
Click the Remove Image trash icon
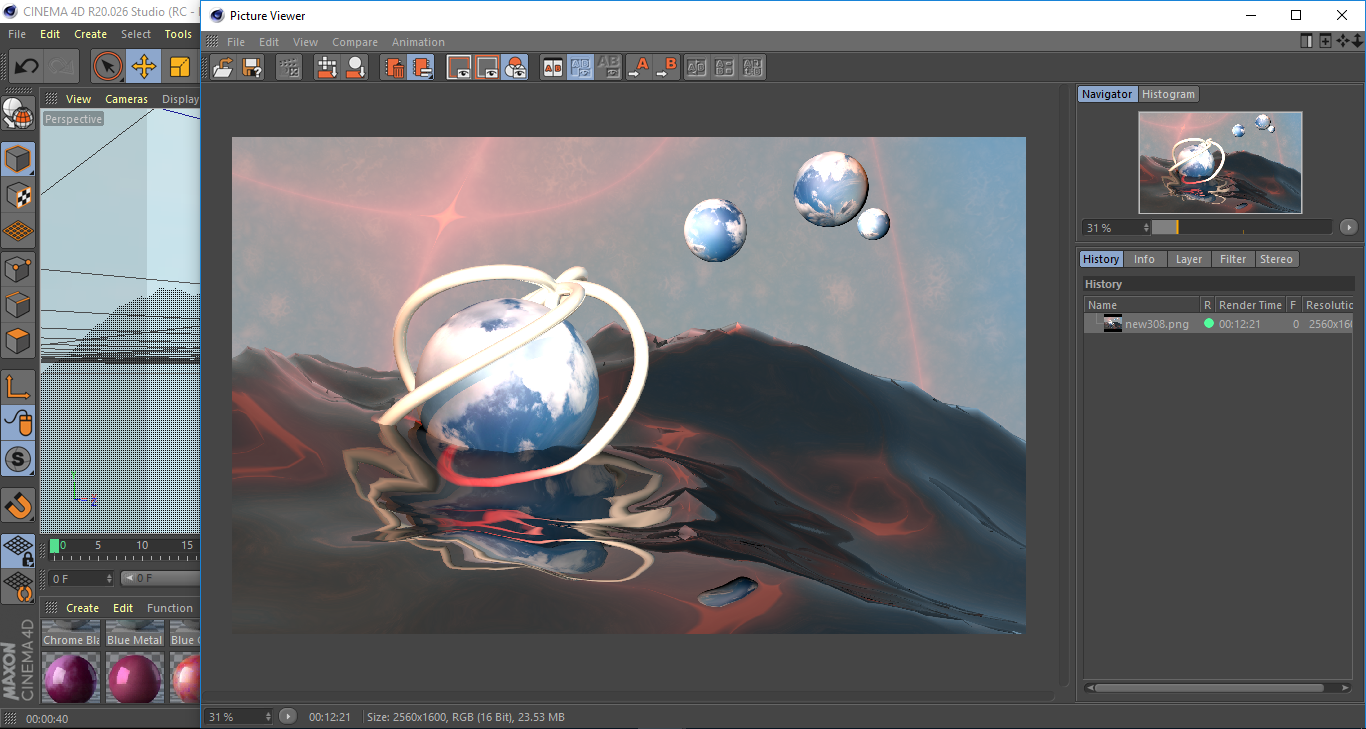pos(394,67)
